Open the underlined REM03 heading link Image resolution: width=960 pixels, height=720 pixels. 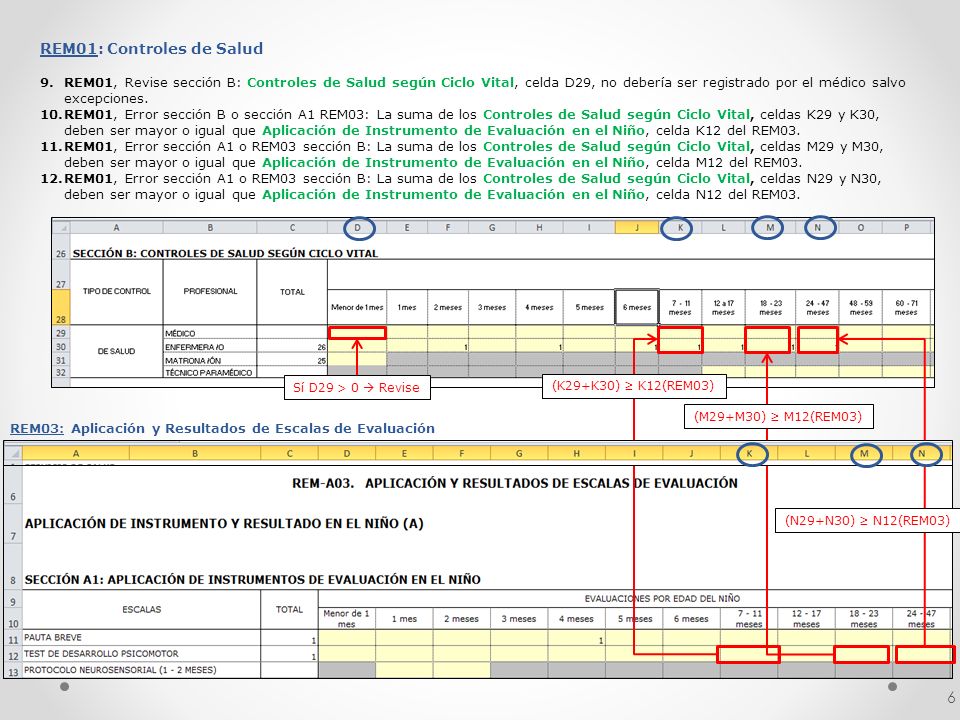pos(37,429)
